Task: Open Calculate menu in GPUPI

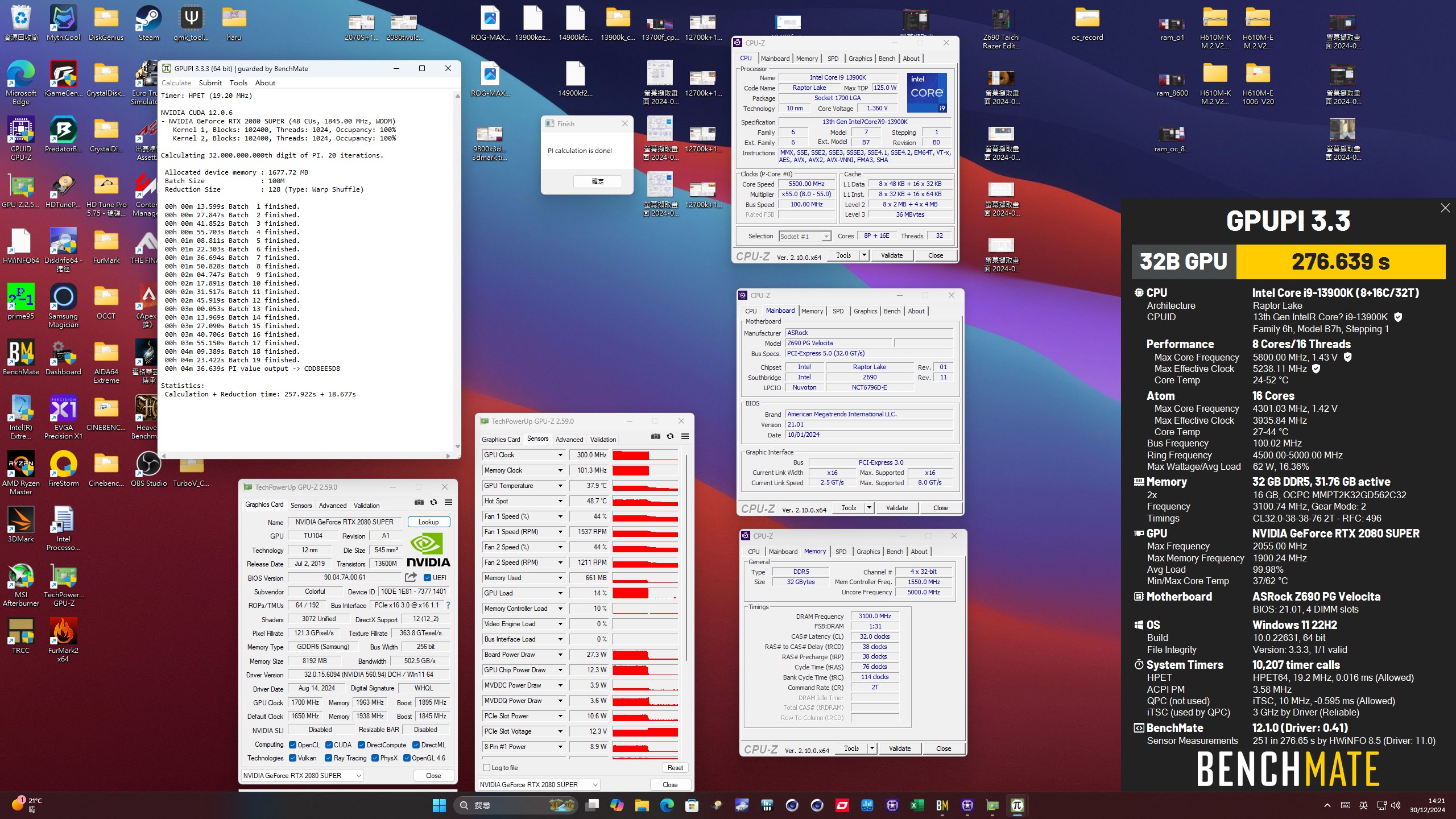Action: point(176,83)
